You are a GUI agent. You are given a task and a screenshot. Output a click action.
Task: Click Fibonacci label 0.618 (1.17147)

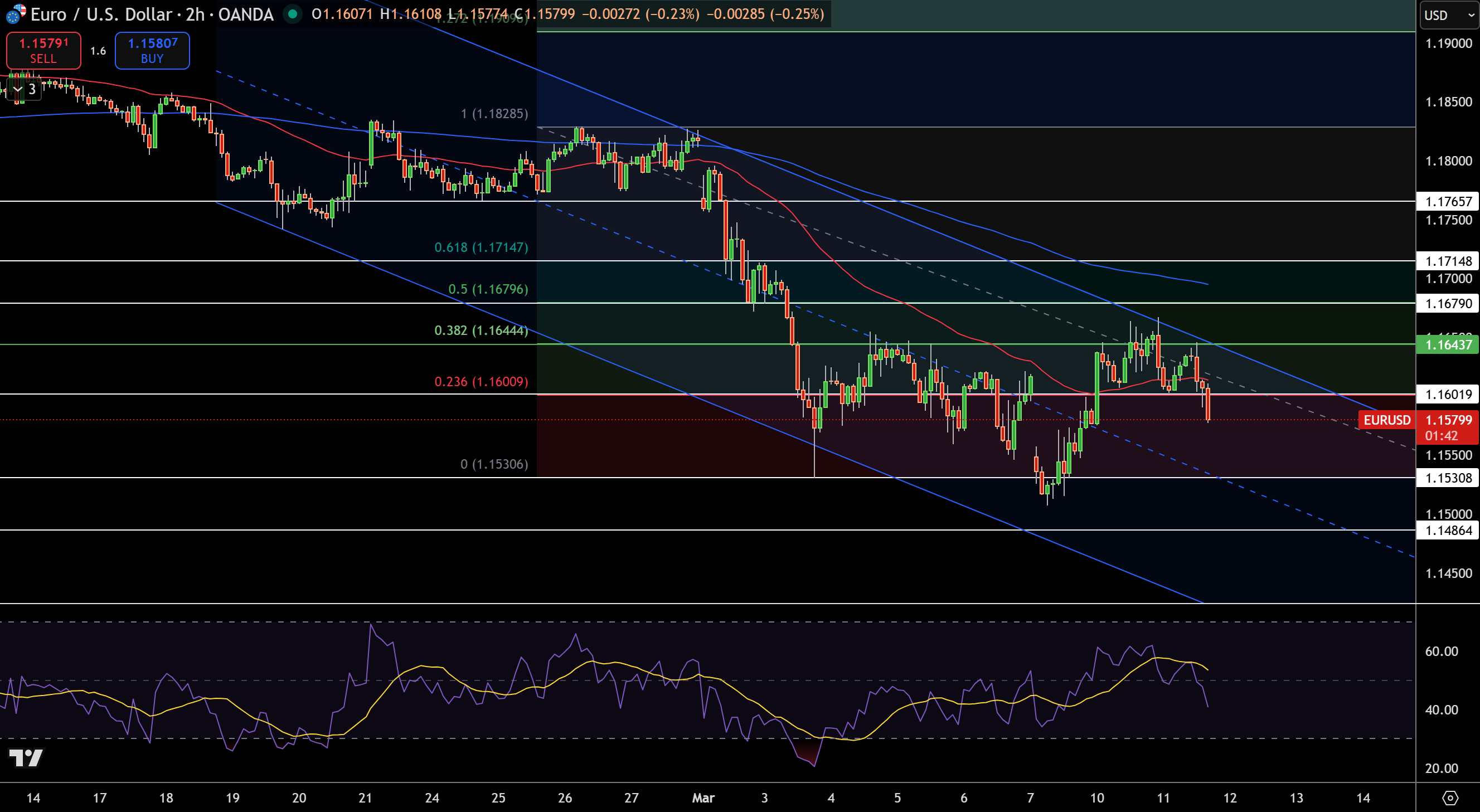coord(481,247)
